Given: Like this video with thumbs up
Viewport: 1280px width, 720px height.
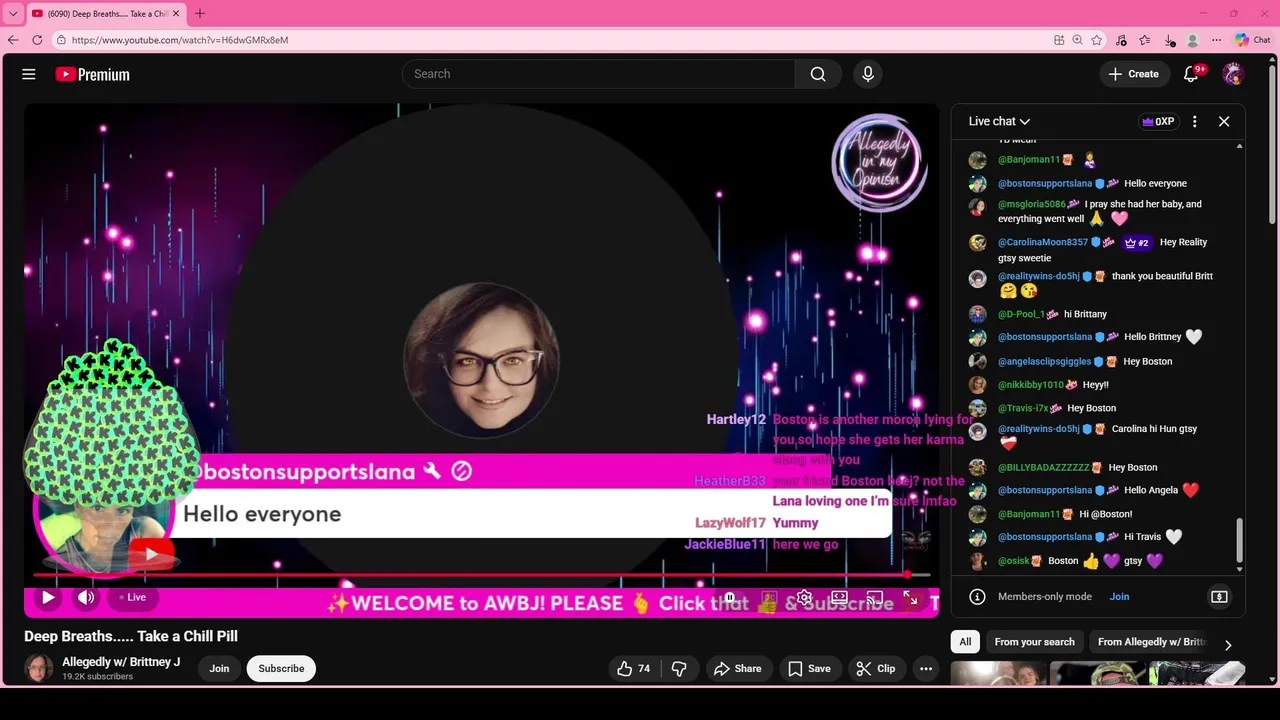Looking at the screenshot, I should (636, 668).
